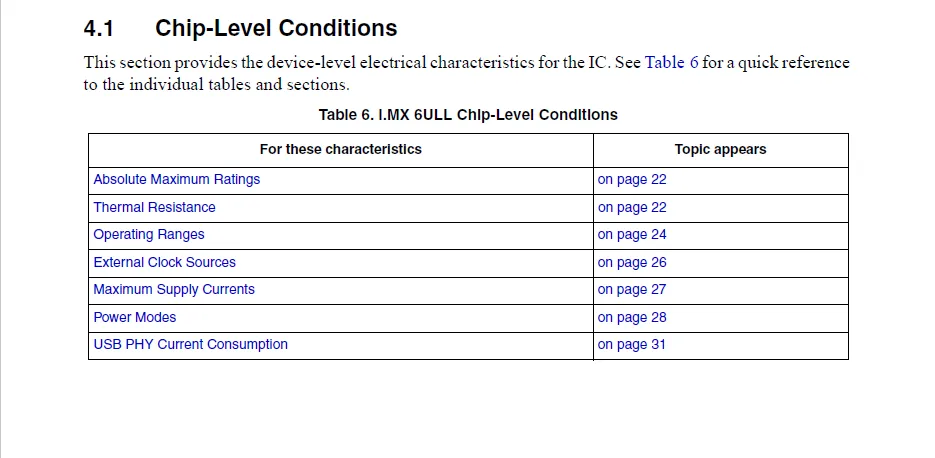The image size is (935, 458).
Task: Click the 'Topic appears' column header
Action: click(720, 149)
